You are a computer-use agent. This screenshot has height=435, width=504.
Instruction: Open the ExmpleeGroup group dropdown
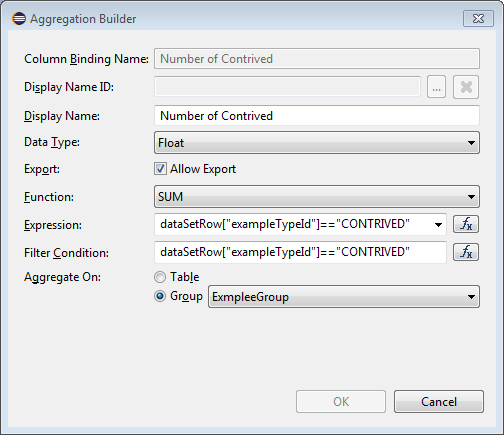(344, 297)
